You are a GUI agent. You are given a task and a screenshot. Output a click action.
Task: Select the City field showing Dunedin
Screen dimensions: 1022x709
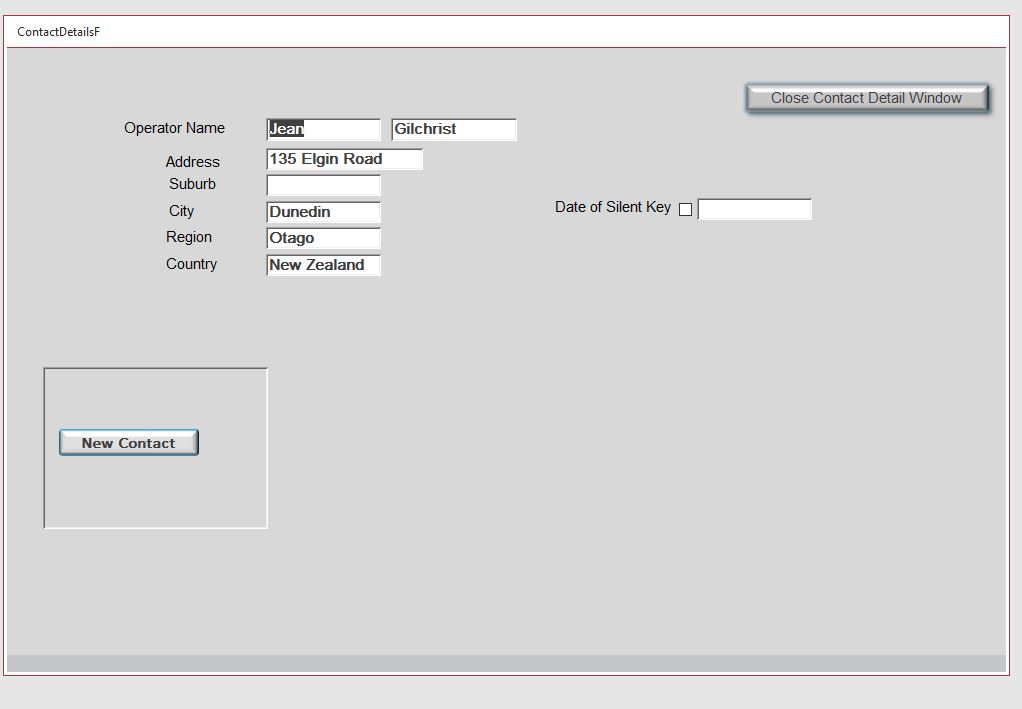pyautogui.click(x=322, y=211)
